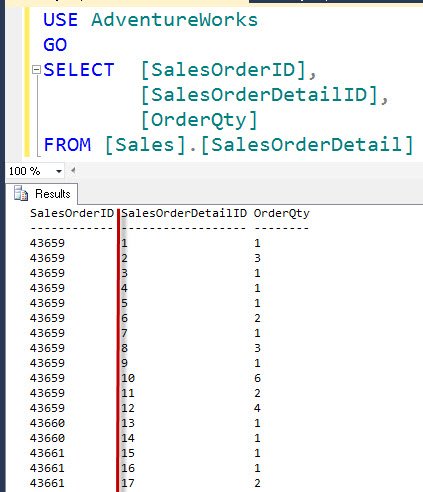Click SalesOrderID 43661 in detail row 17
423x492 pixels.
pyautogui.click(x=47, y=483)
